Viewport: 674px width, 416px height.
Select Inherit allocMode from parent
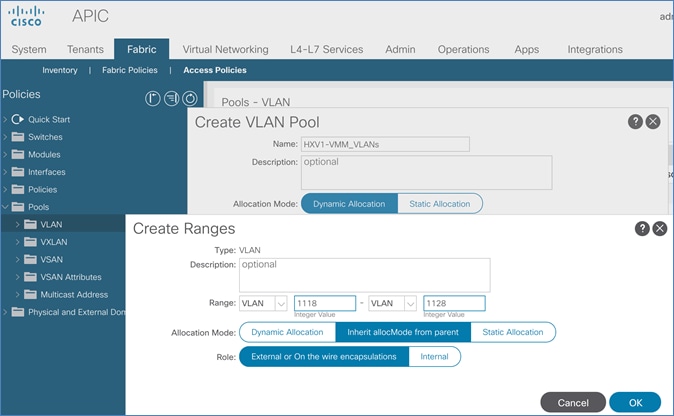[x=403, y=332]
